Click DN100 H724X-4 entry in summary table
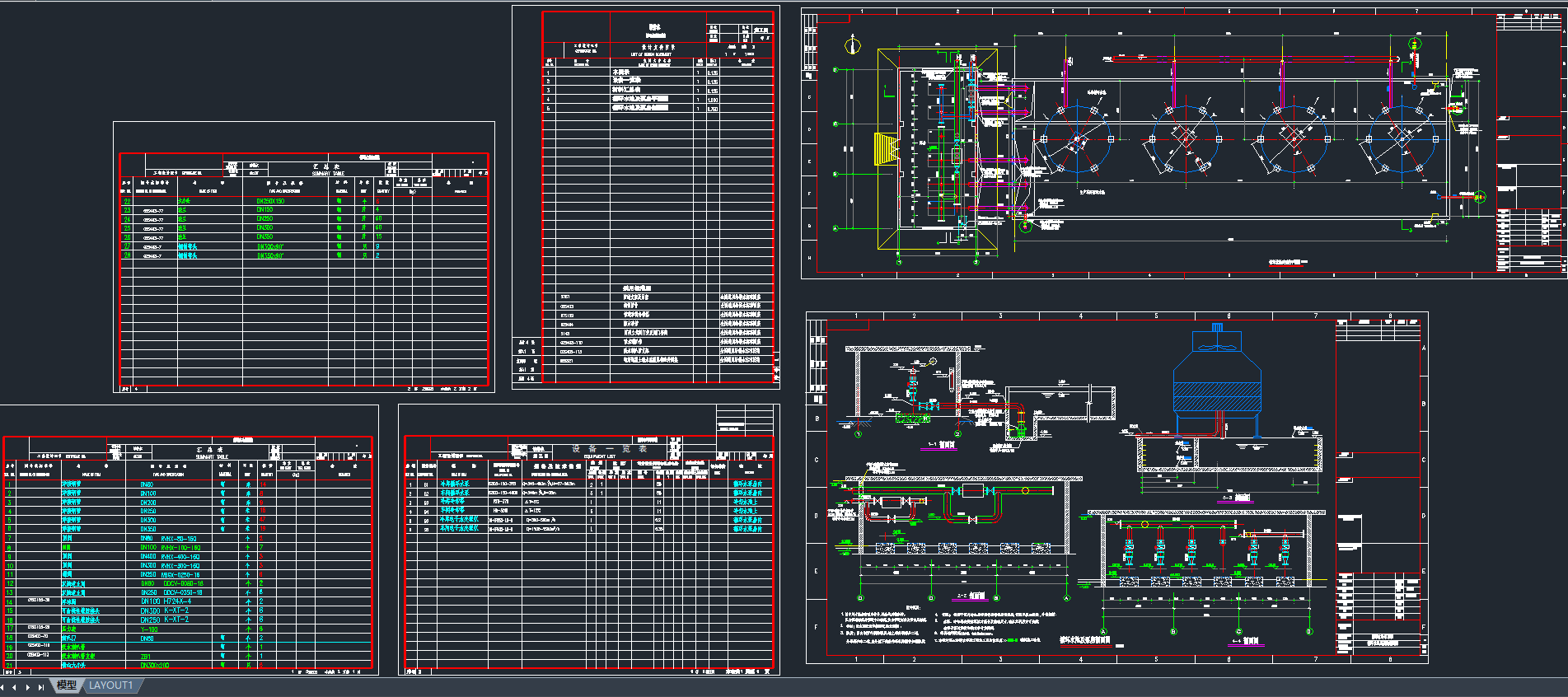The width and height of the screenshot is (1568, 697). pos(166,601)
